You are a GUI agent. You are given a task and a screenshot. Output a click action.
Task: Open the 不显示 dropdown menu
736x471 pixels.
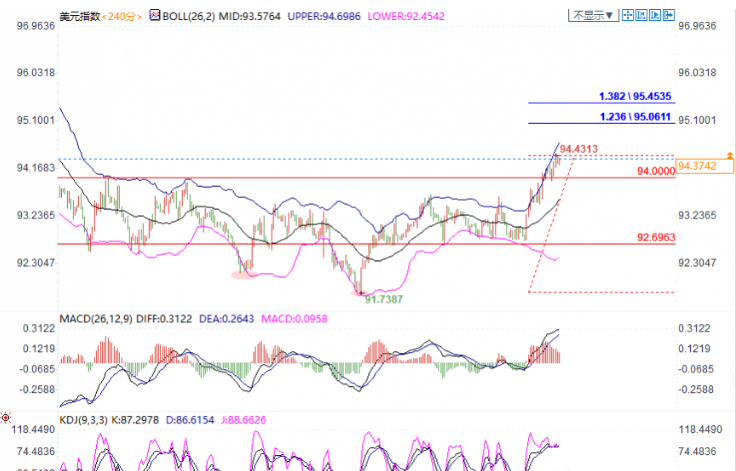[593, 15]
